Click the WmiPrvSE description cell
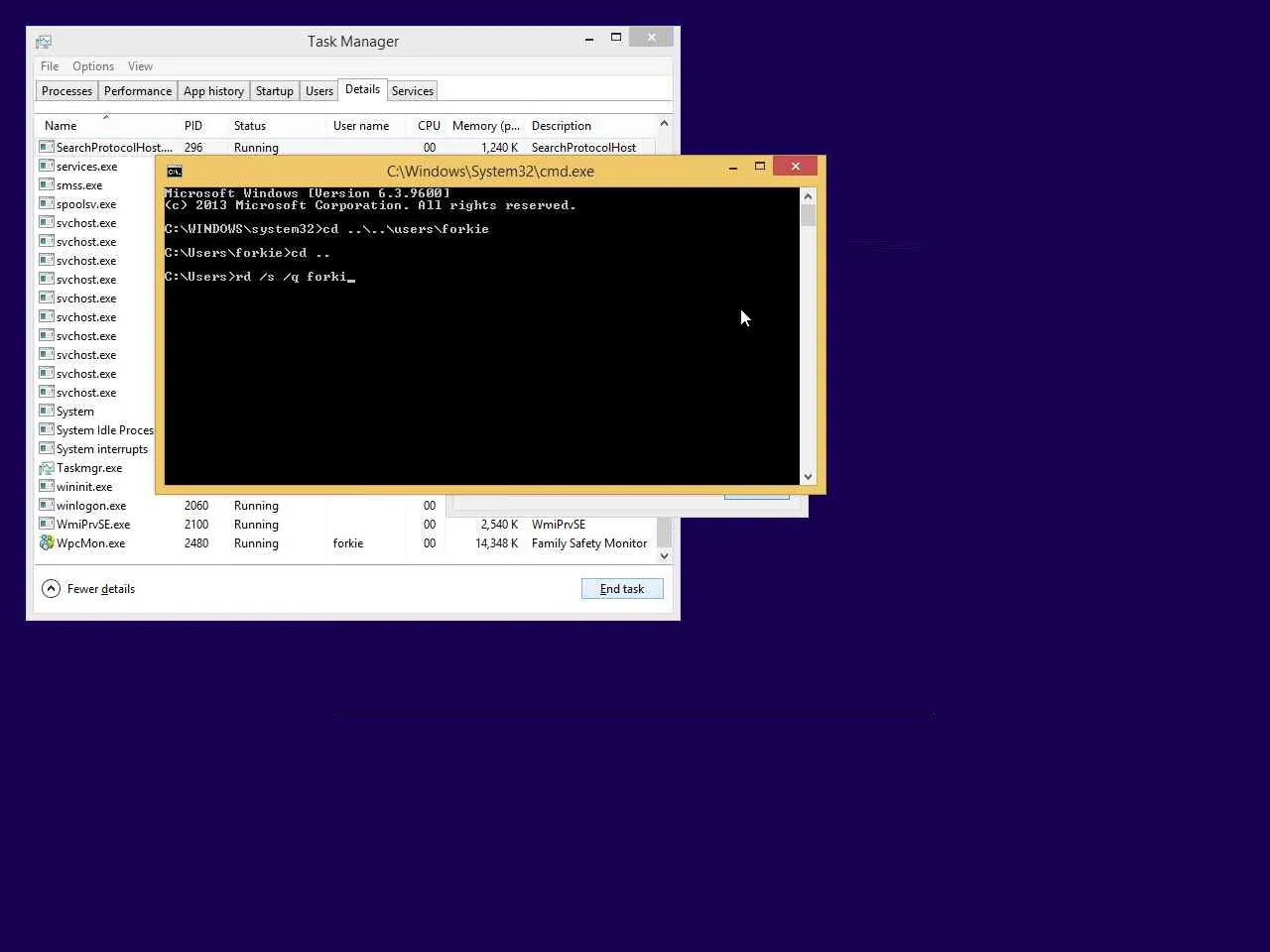 click(x=559, y=525)
